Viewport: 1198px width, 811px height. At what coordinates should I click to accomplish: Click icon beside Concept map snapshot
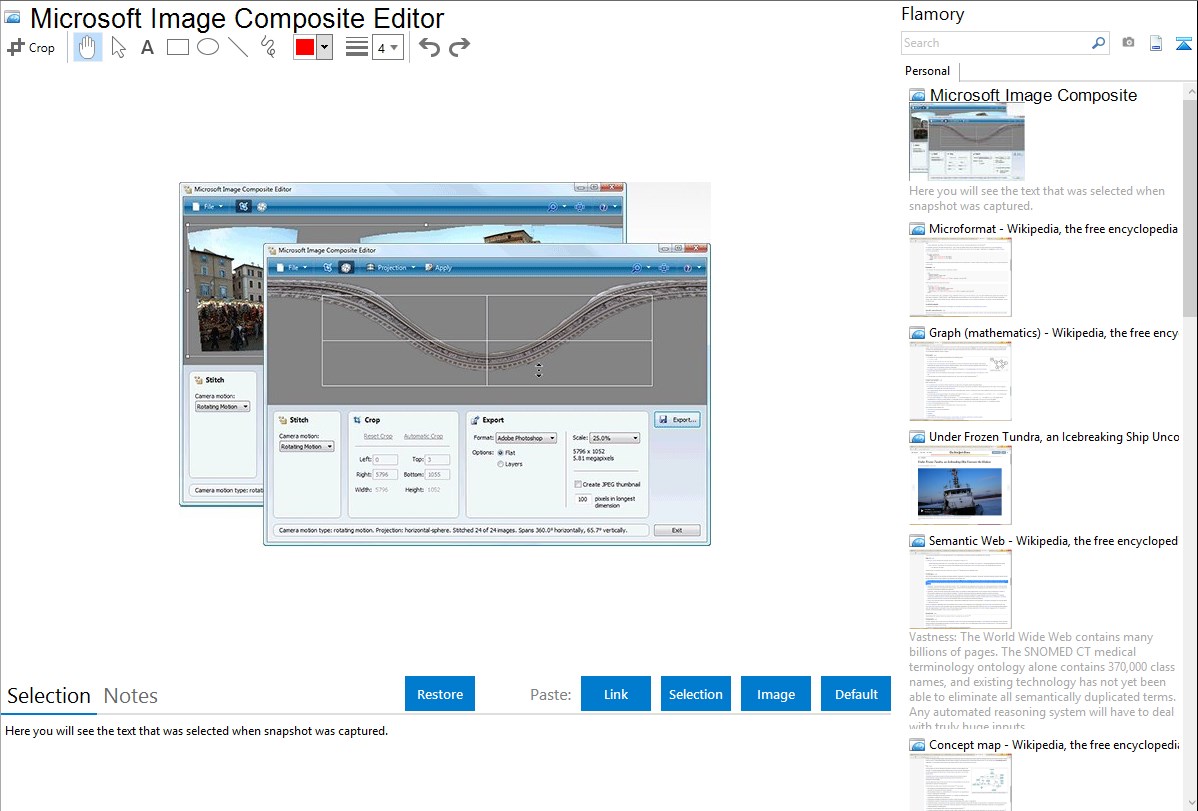coord(917,744)
